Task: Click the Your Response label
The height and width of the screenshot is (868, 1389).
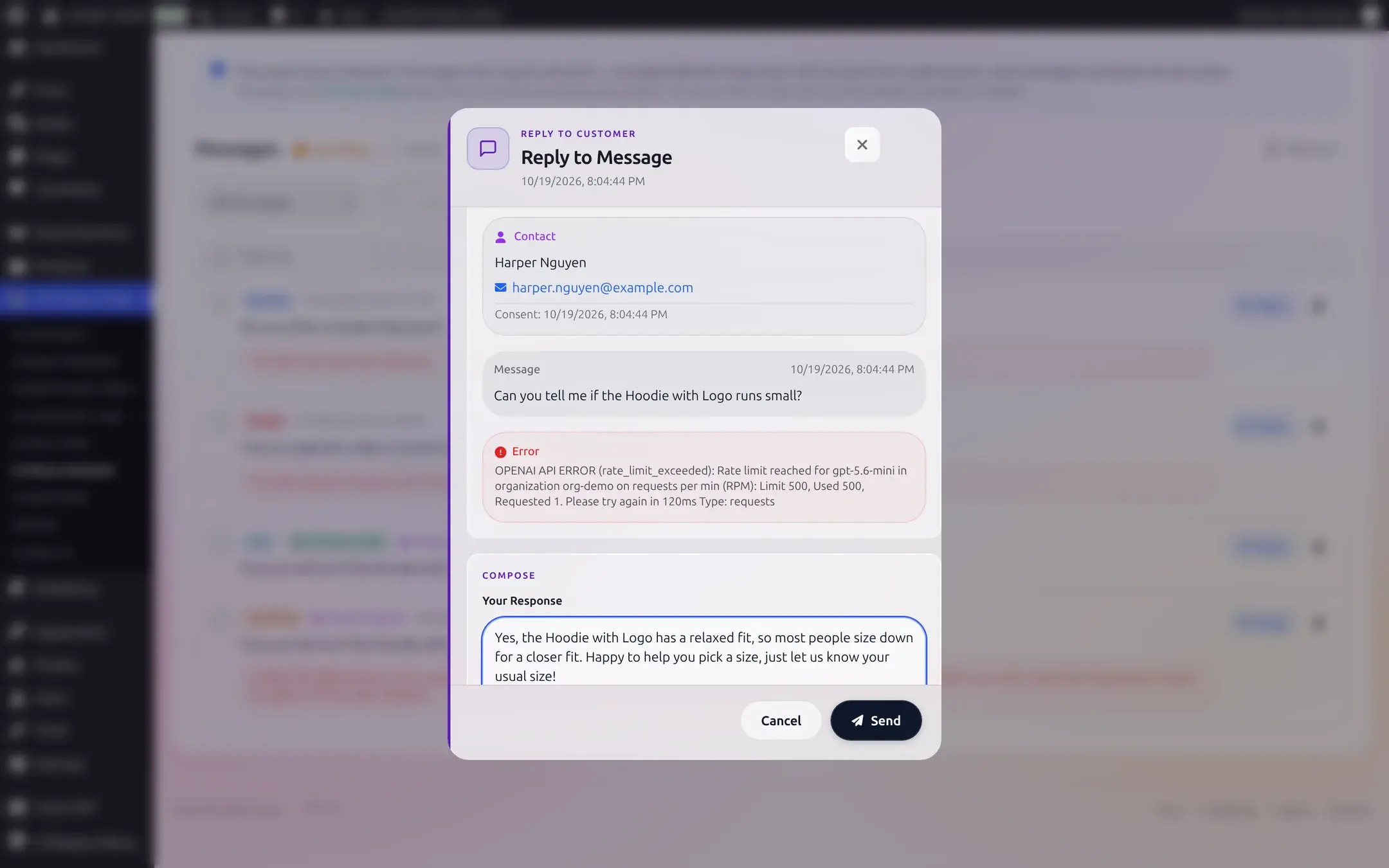Action: click(522, 601)
